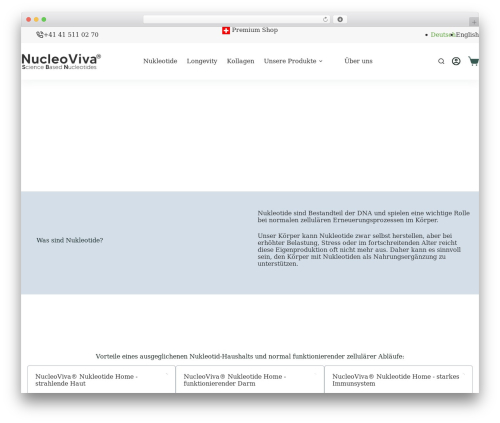Click the red close window button
Screen dimensions: 500x423
pos(29,19)
